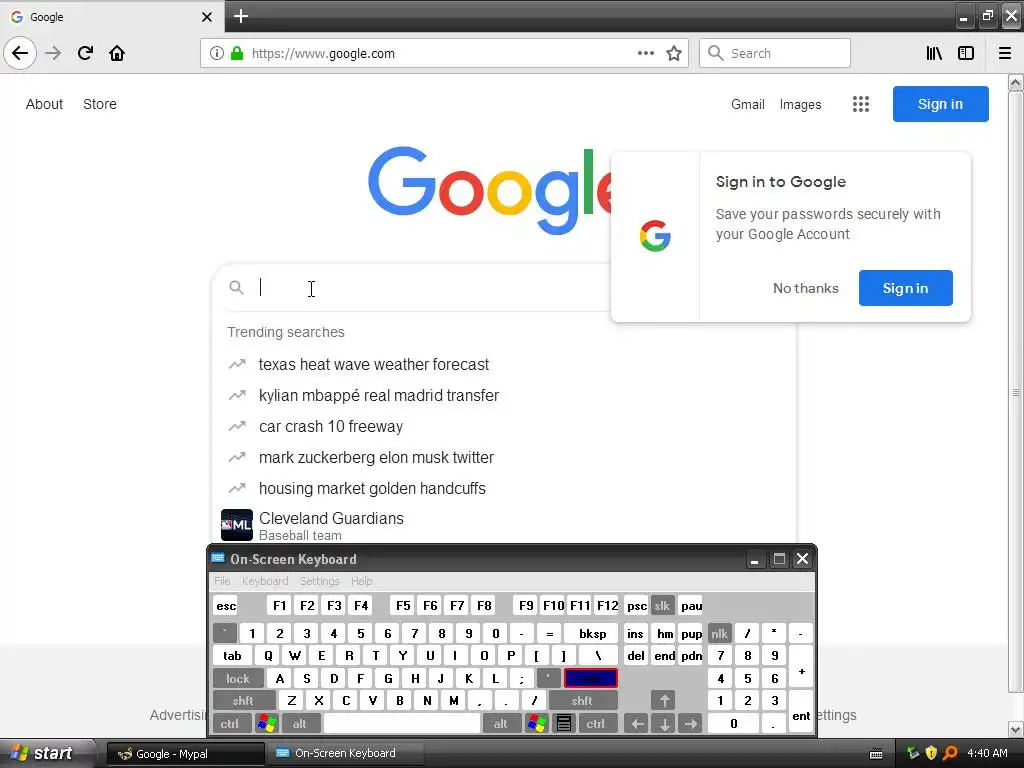The height and width of the screenshot is (768, 1024).
Task: Open the Settings menu in On-Screen Keyboard
Action: coord(319,581)
